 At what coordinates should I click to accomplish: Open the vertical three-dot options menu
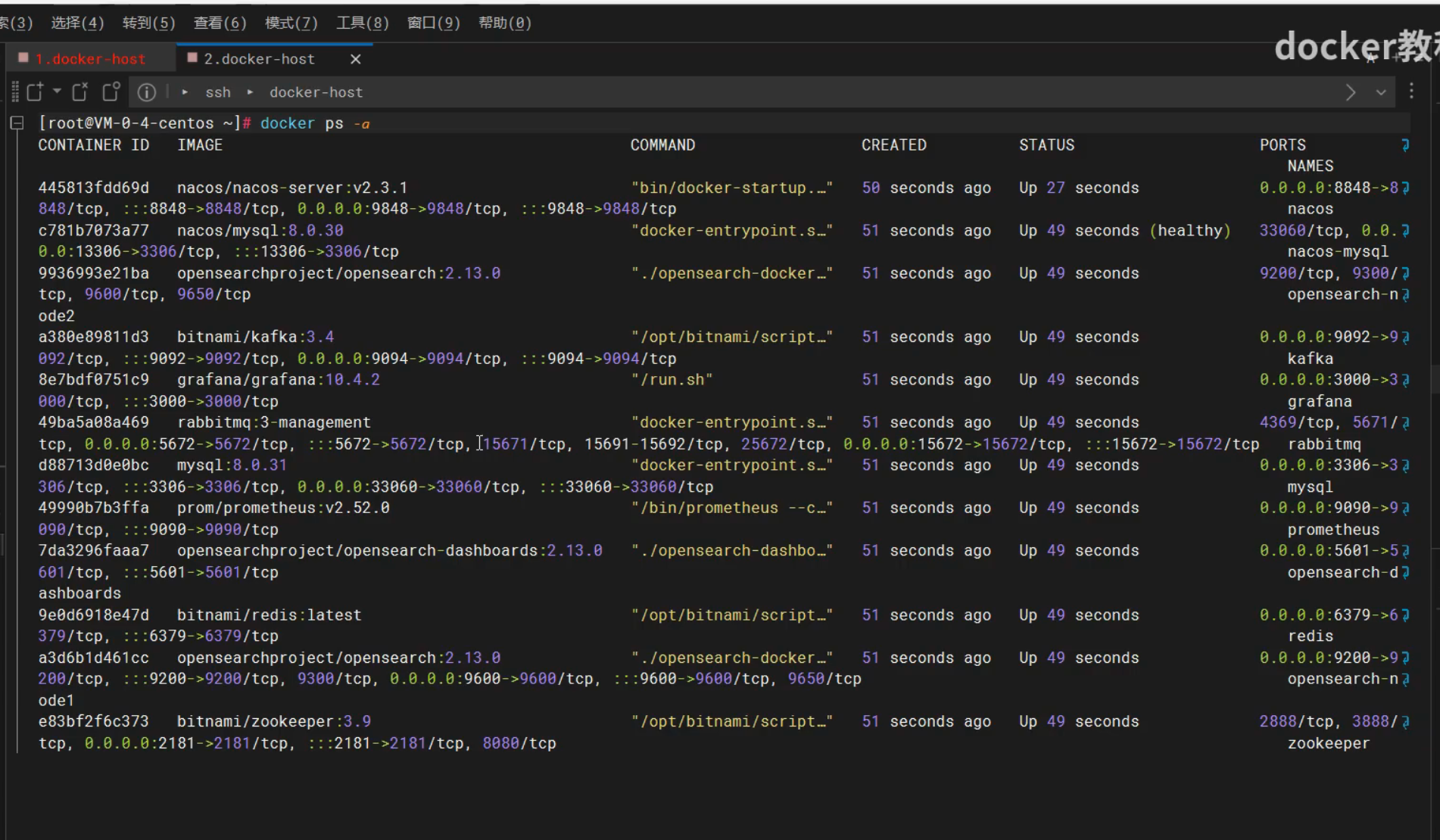point(1411,92)
